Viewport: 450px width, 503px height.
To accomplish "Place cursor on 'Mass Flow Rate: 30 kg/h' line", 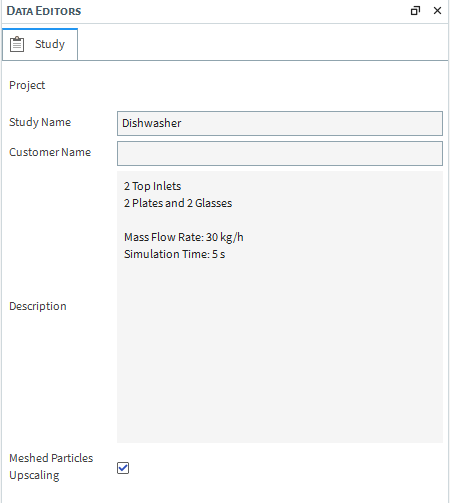I will (184, 237).
